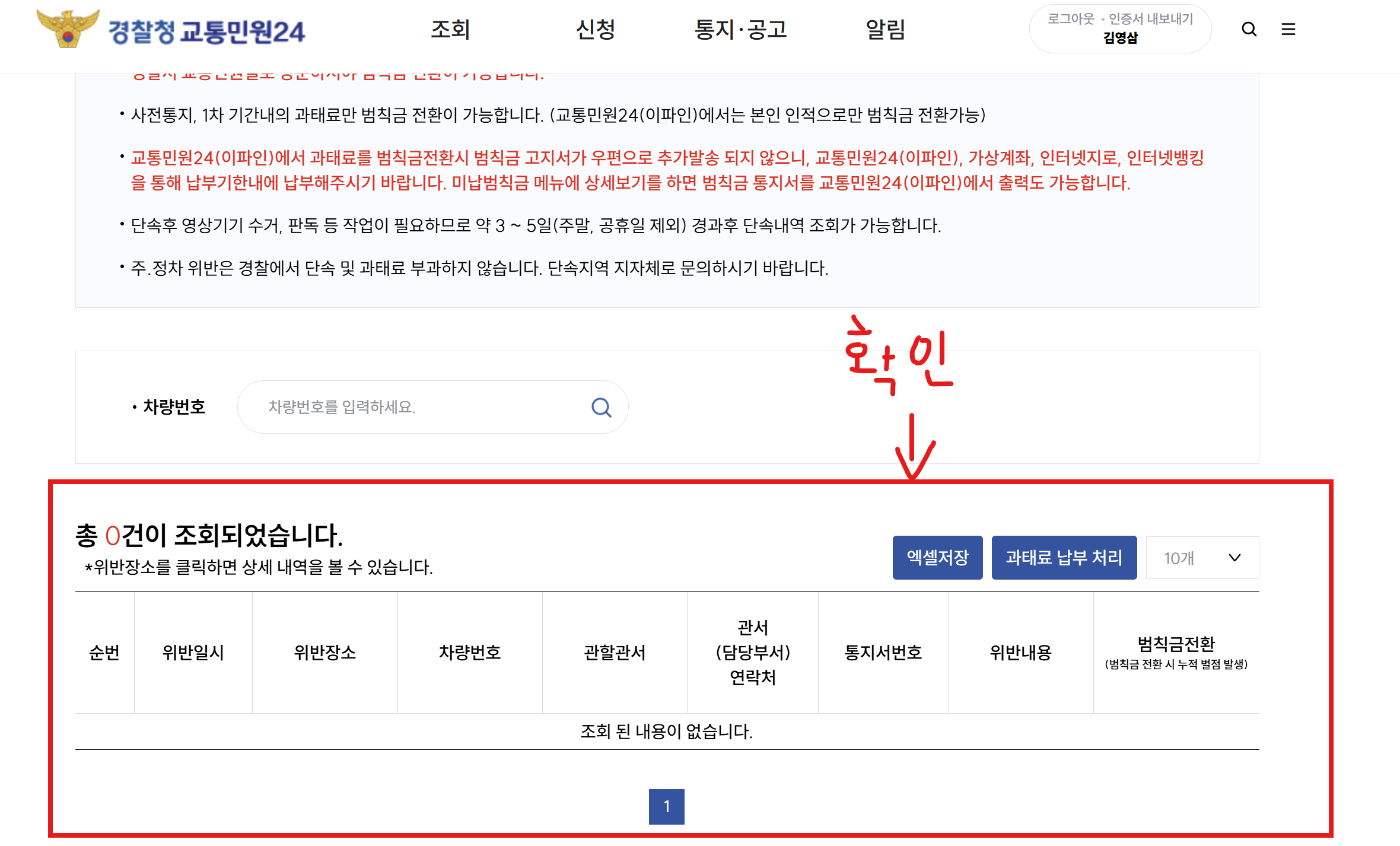Open the 통지·공고 menu
The width and height of the screenshot is (1400, 846).
[740, 30]
